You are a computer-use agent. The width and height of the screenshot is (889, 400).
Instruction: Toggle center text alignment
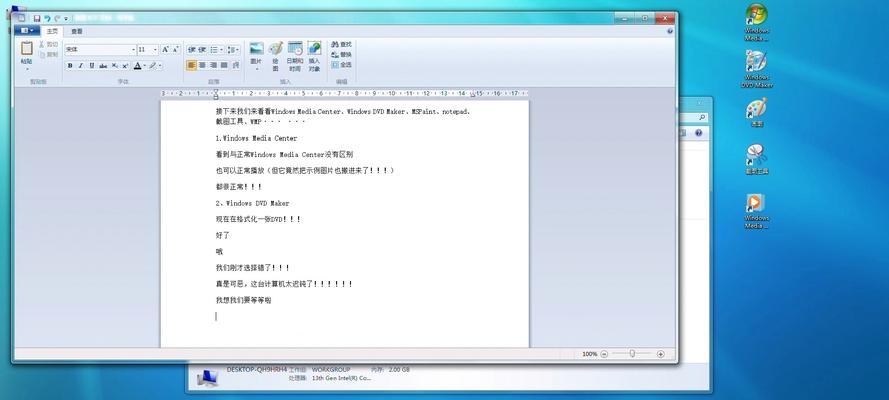pos(202,66)
